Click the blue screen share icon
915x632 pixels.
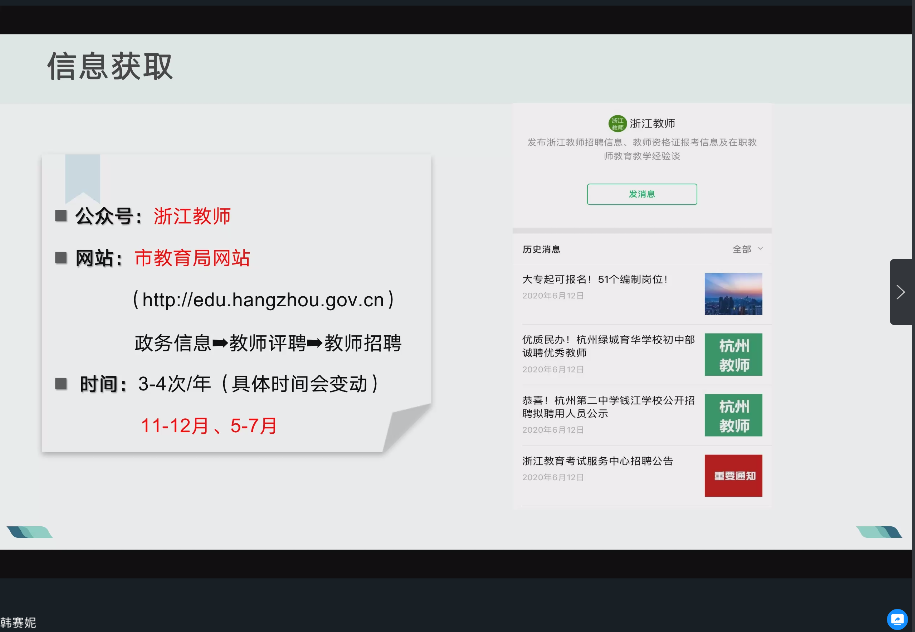tap(897, 619)
